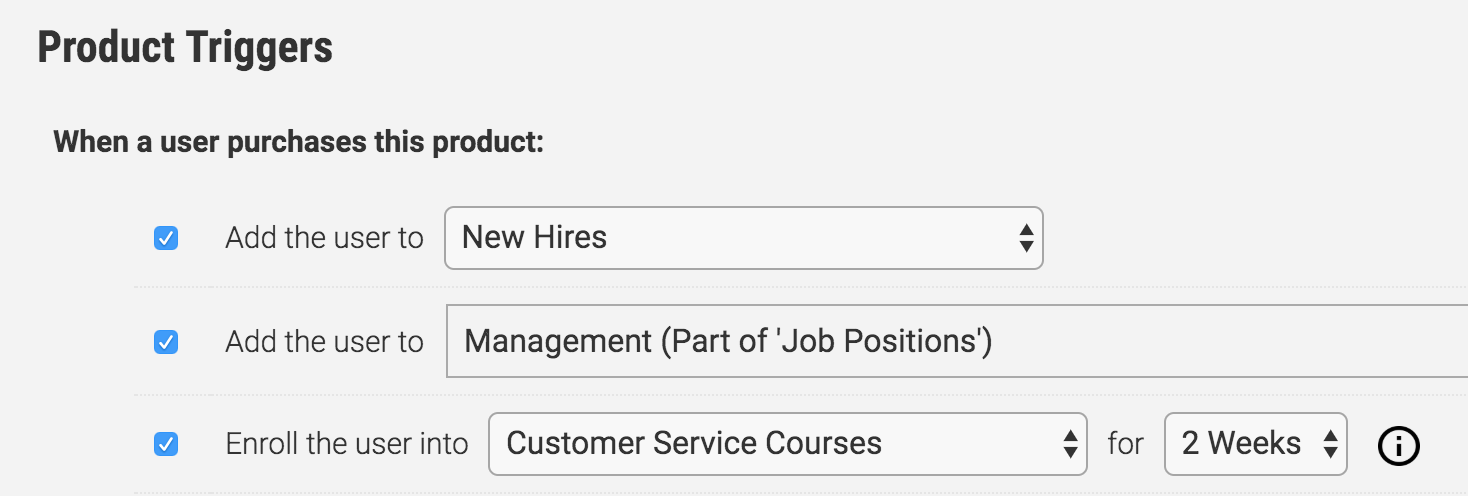Click the up-down arrows on New Hires selector
Screen dimensions: 1468x496
coord(1025,238)
